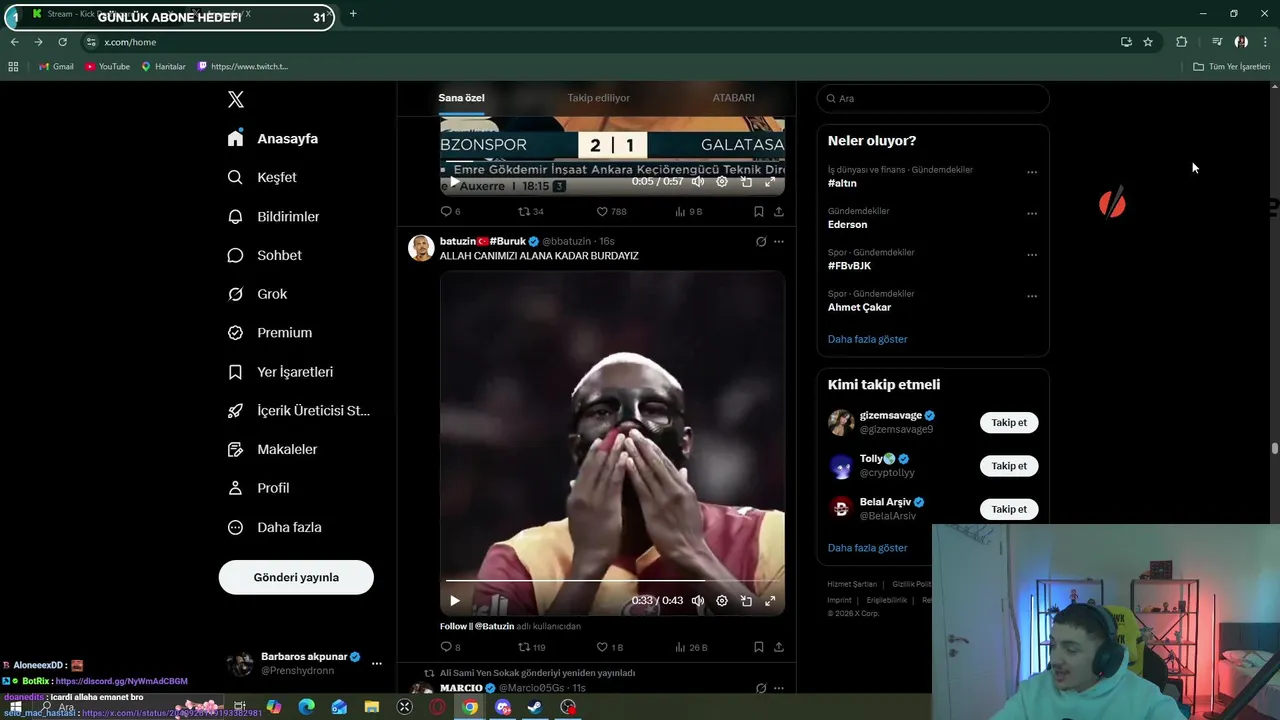Show more suggestions under Kimi takip etmeli
The width and height of the screenshot is (1280, 720).
(867, 548)
